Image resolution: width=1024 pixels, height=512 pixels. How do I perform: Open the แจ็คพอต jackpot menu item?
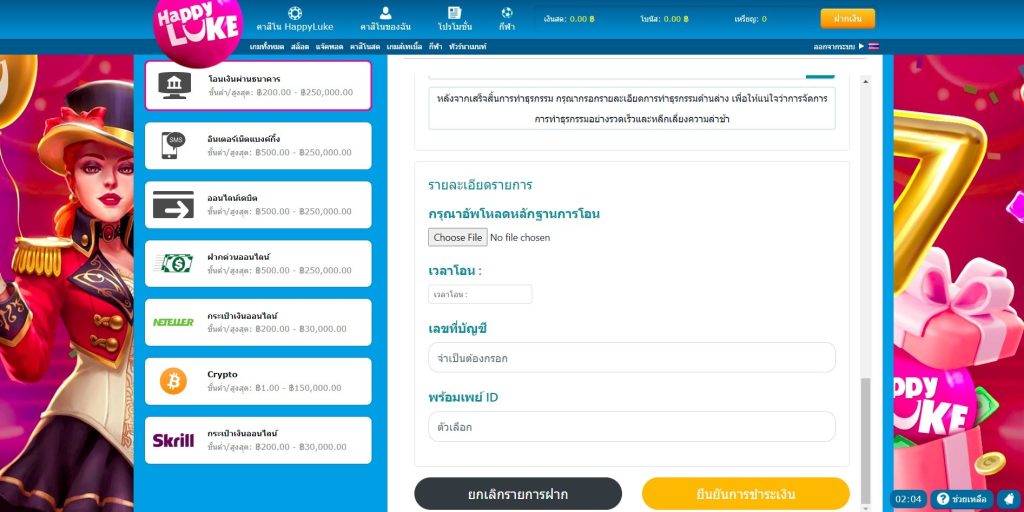click(330, 47)
